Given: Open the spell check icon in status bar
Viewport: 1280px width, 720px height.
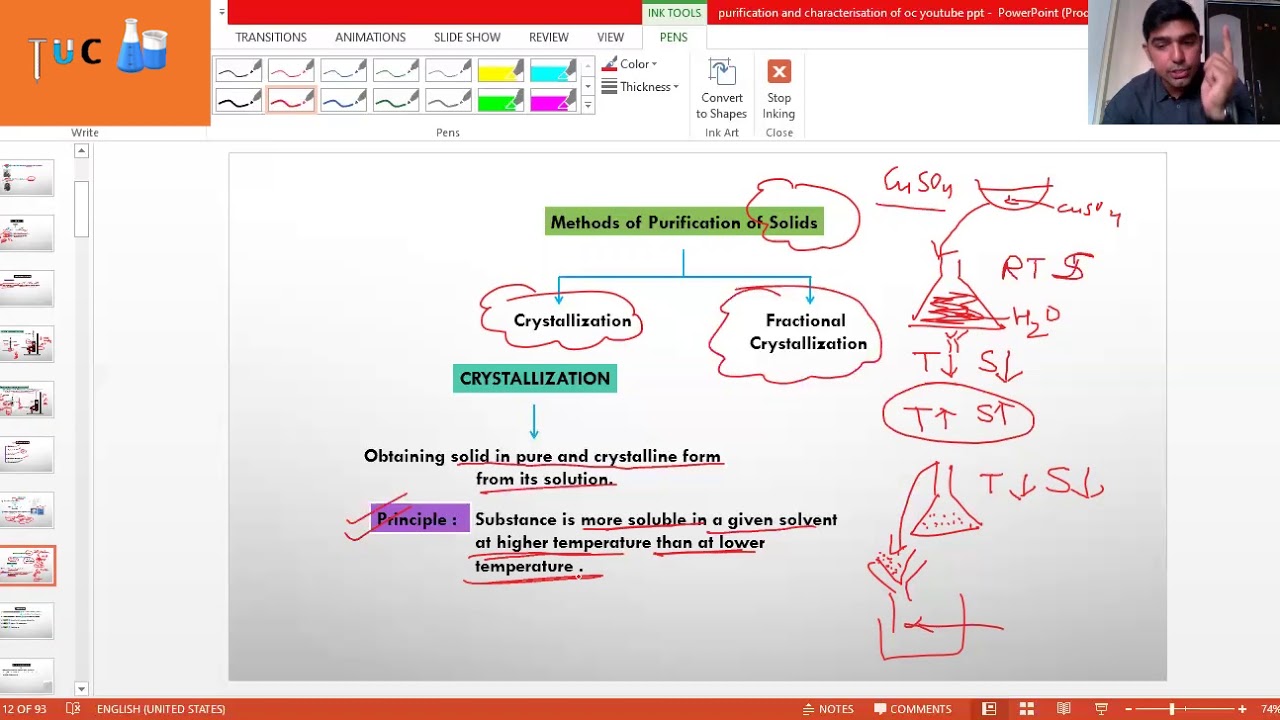Looking at the screenshot, I should [x=73, y=709].
